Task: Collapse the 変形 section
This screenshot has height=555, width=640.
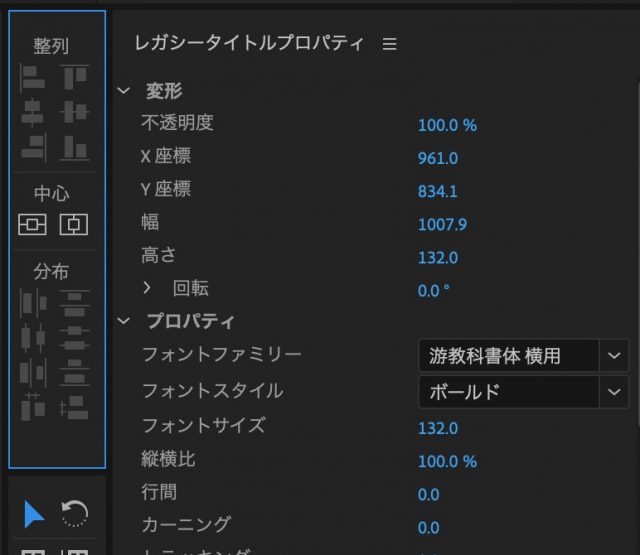Action: [124, 91]
